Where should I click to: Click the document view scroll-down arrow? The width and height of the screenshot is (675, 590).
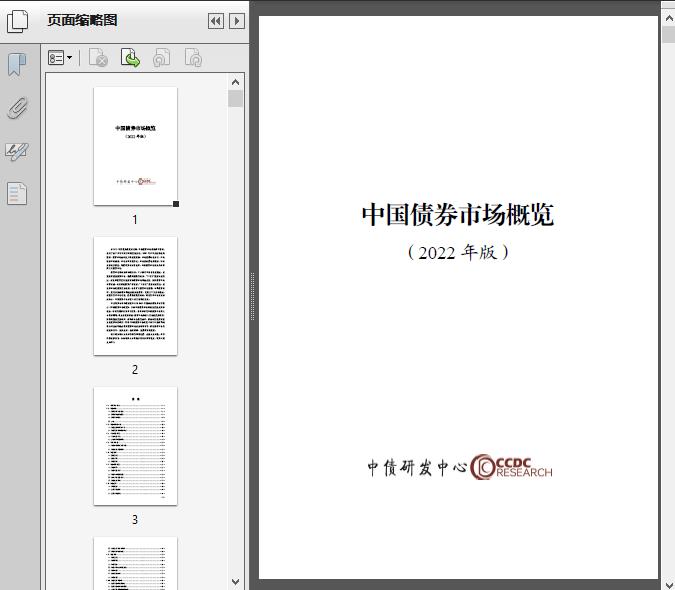pos(669,584)
